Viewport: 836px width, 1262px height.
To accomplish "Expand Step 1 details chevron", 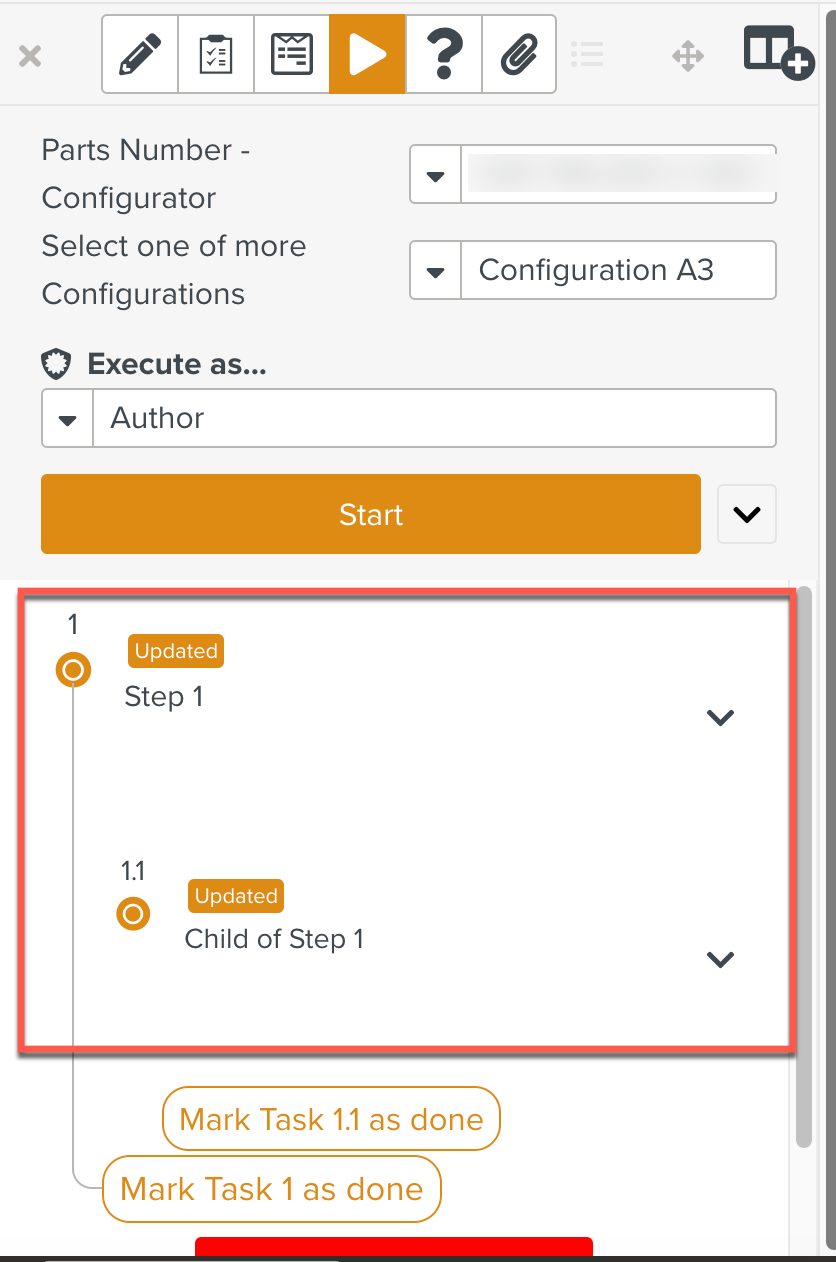I will 720,717.
